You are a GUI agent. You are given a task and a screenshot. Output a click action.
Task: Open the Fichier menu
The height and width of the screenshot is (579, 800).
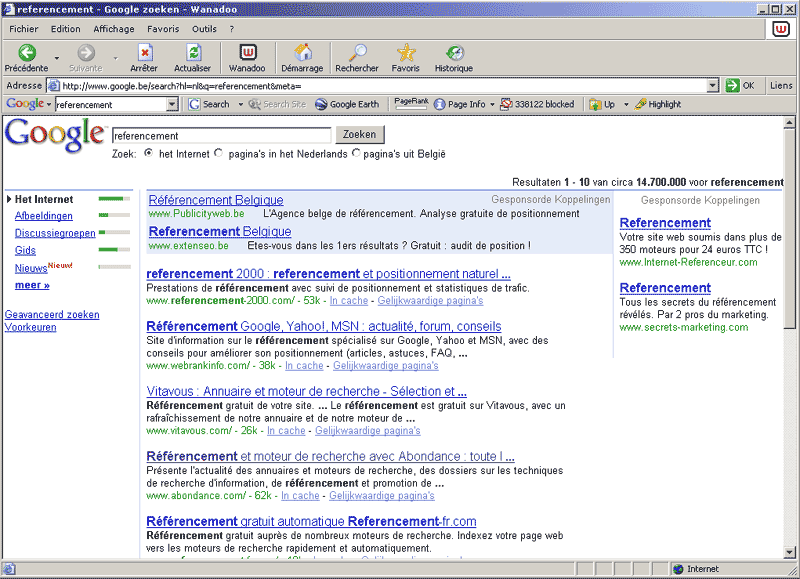point(23,29)
